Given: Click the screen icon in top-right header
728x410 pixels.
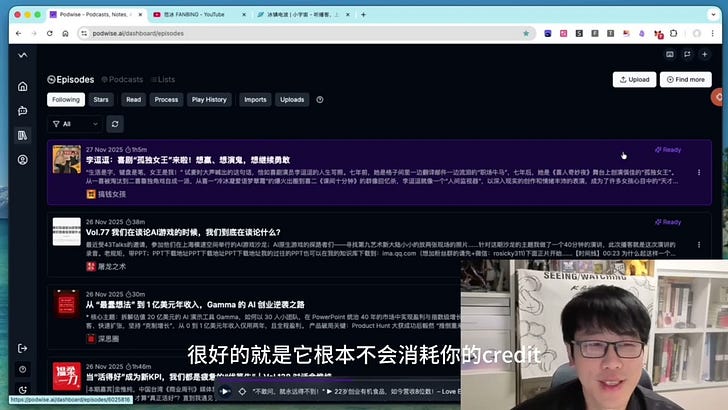Looking at the screenshot, I should [x=670, y=54].
